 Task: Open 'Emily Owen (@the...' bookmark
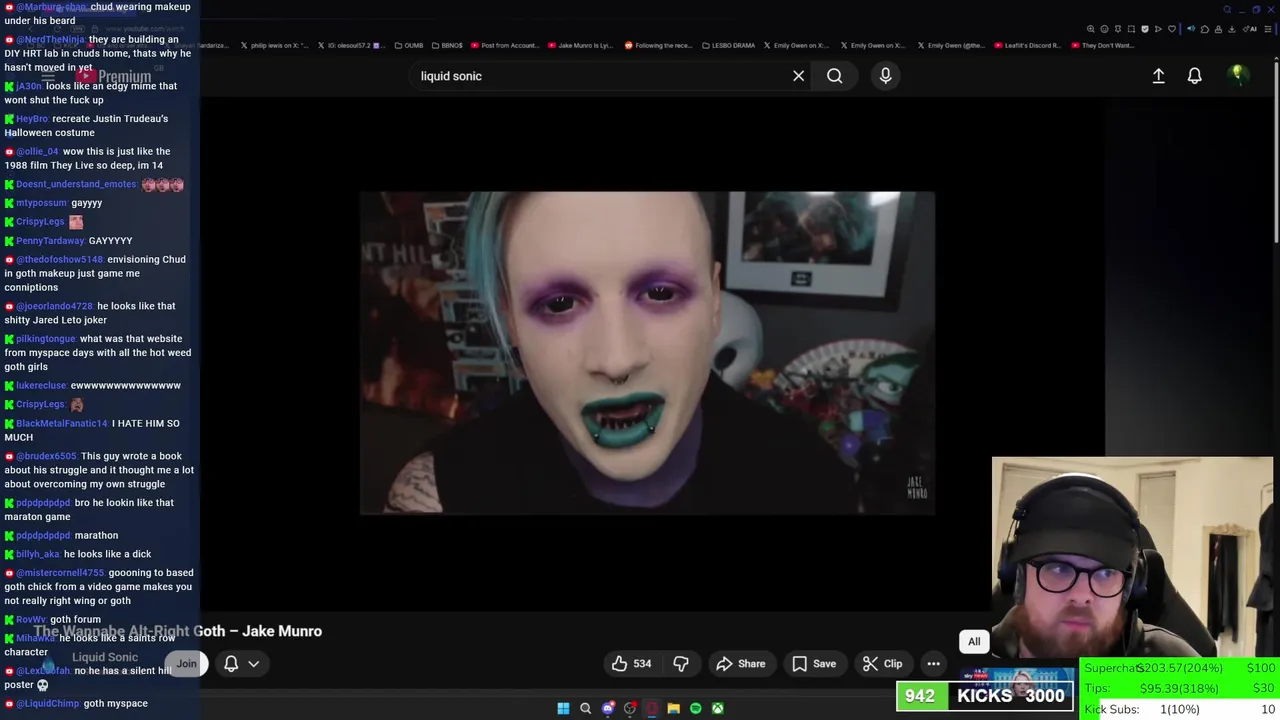[x=951, y=45]
